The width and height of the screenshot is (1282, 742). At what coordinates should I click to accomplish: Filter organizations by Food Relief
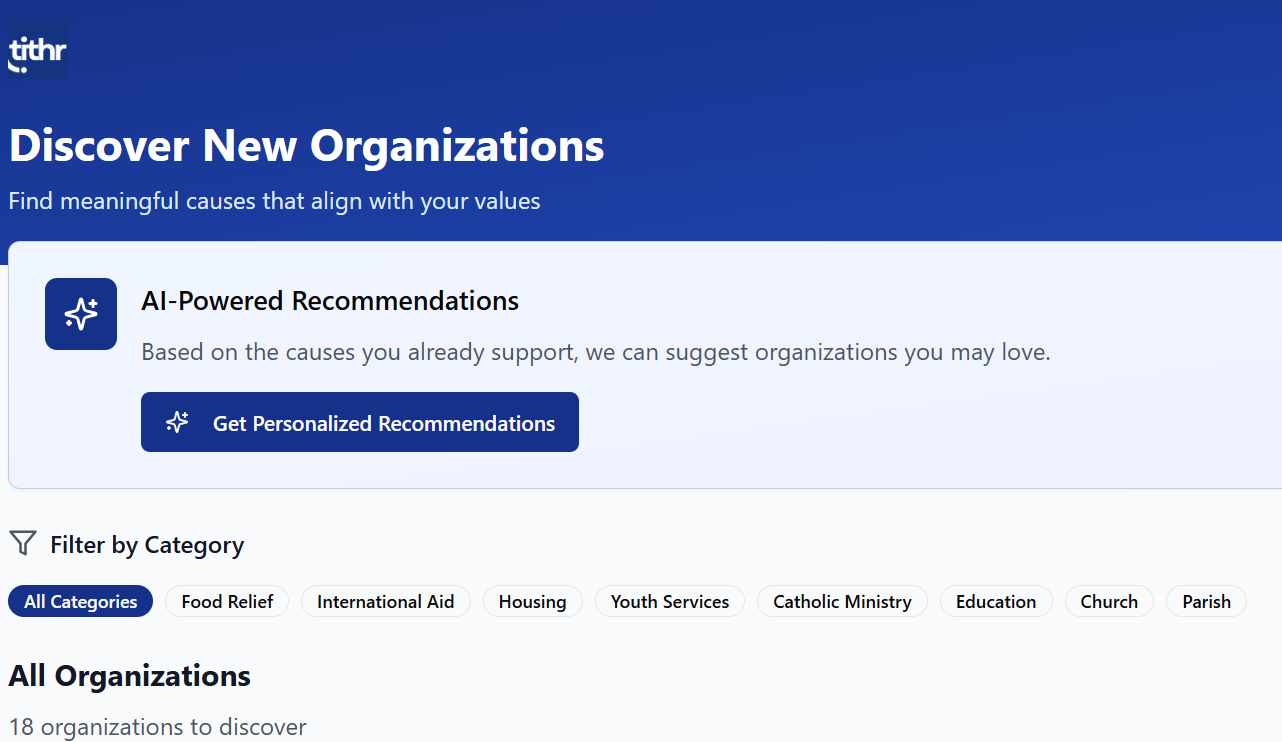227,601
